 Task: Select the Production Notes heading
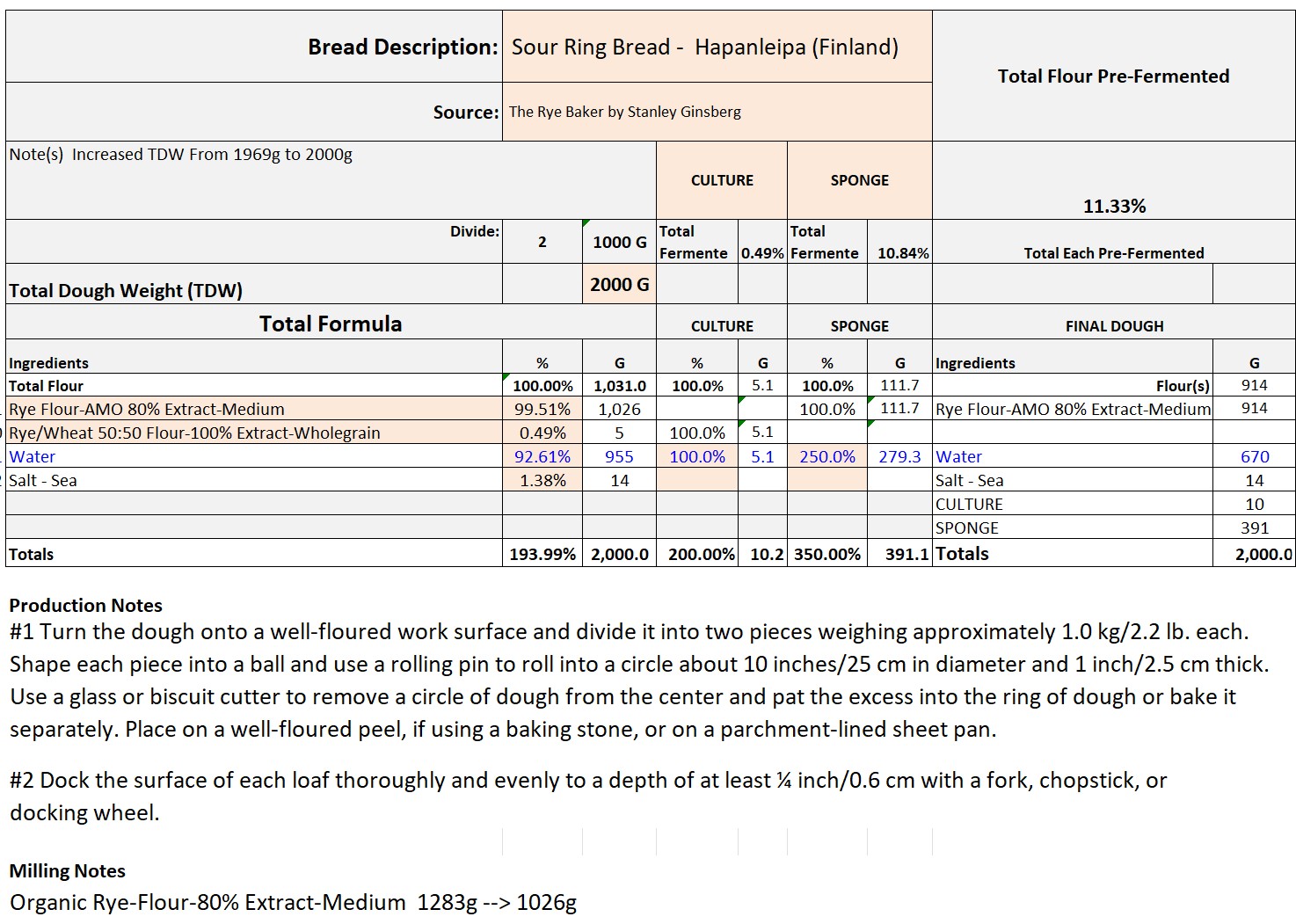[x=86, y=605]
